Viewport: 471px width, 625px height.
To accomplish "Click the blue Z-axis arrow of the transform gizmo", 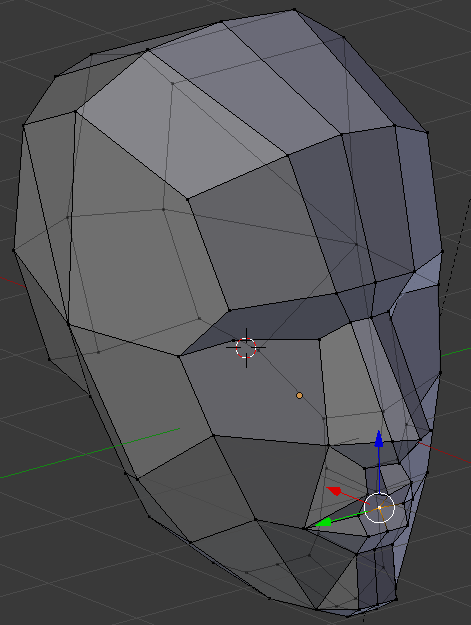I will [x=379, y=438].
